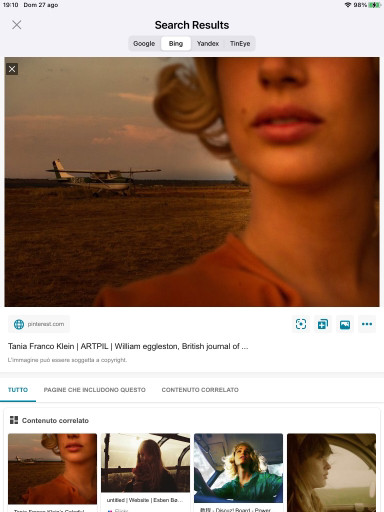Open the three-dot more options menu
This screenshot has height=512, width=384.
[x=367, y=324]
